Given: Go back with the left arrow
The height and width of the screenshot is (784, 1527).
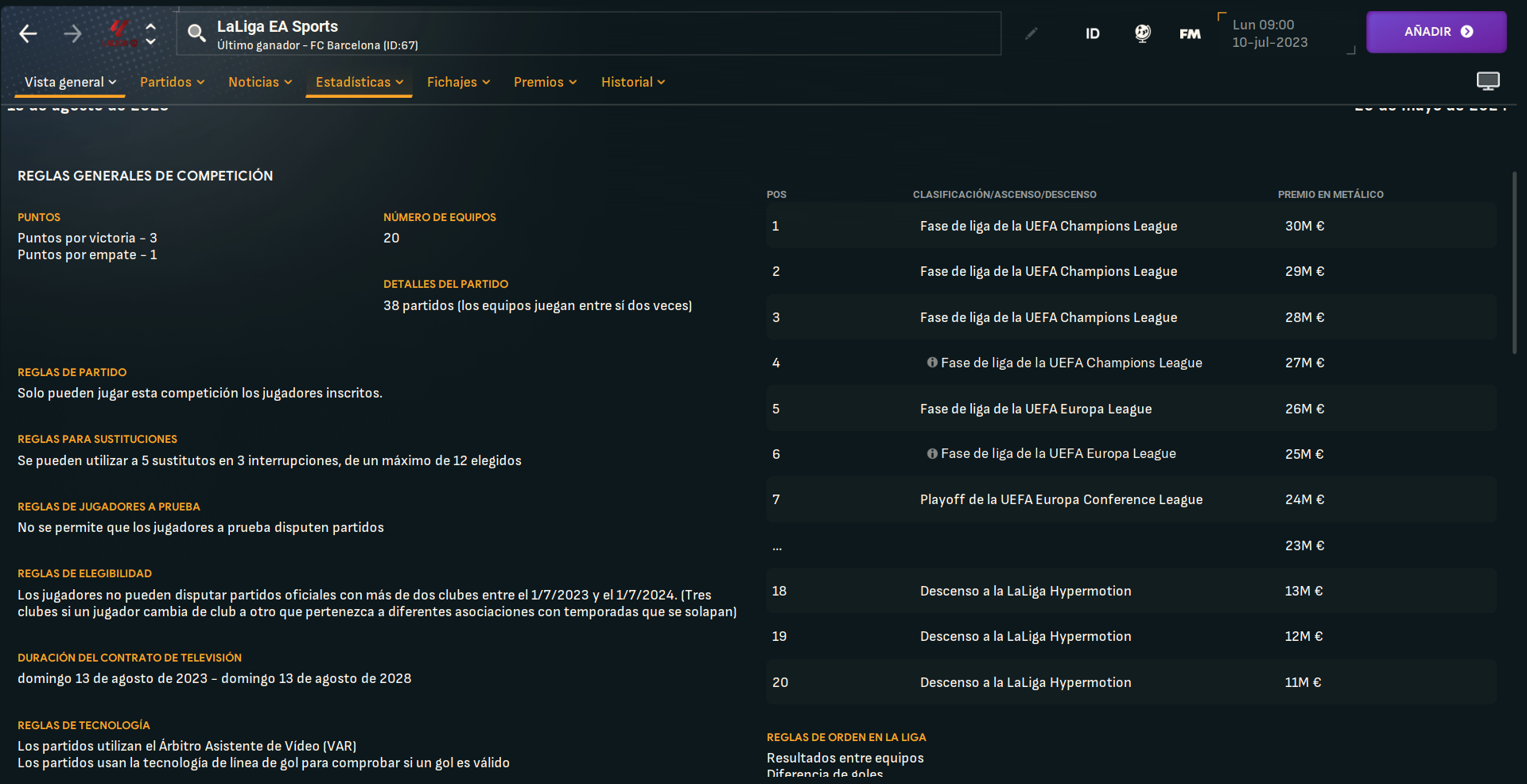Looking at the screenshot, I should pyautogui.click(x=28, y=33).
